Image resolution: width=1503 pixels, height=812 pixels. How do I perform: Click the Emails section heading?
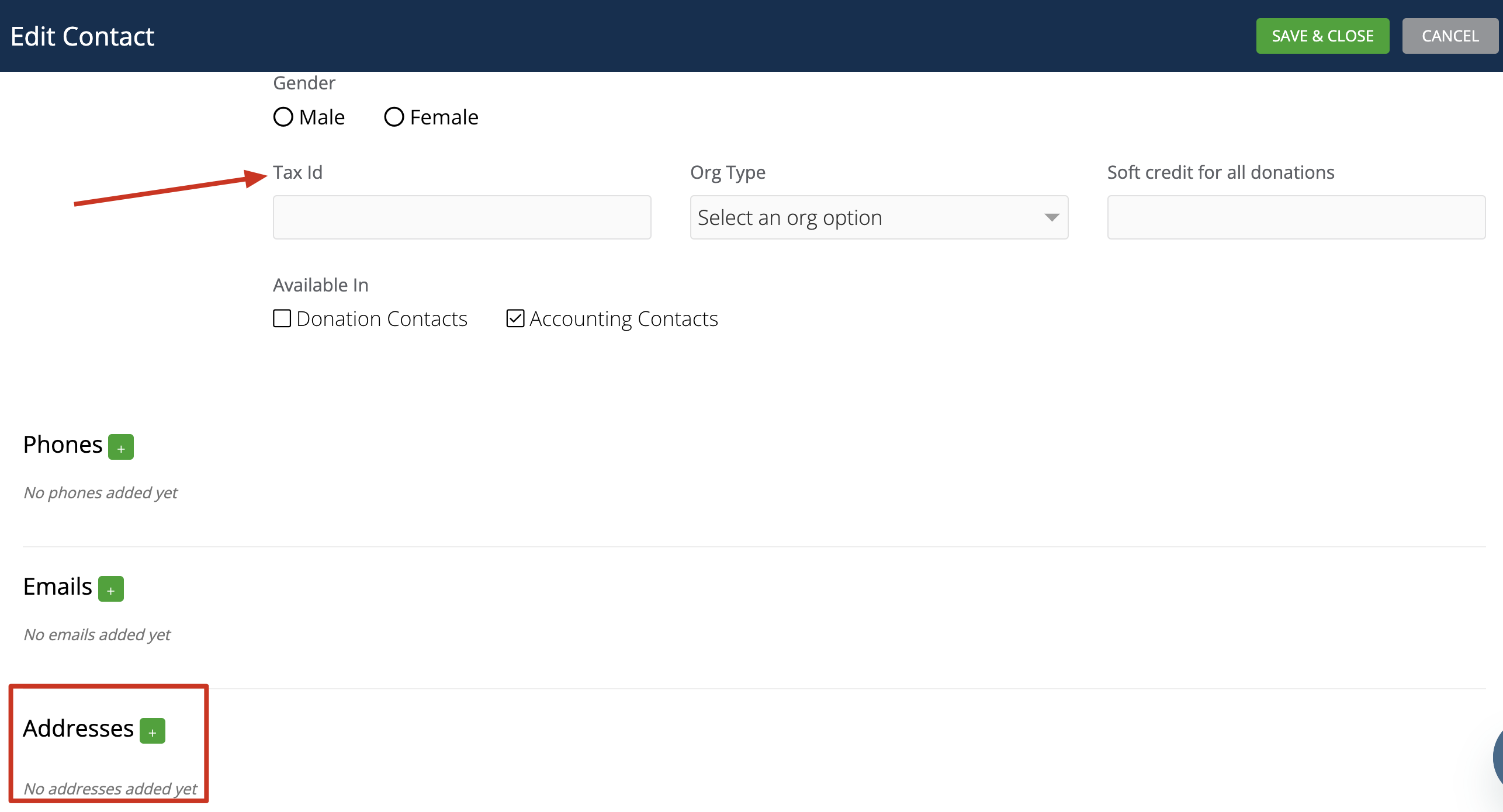[57, 587]
